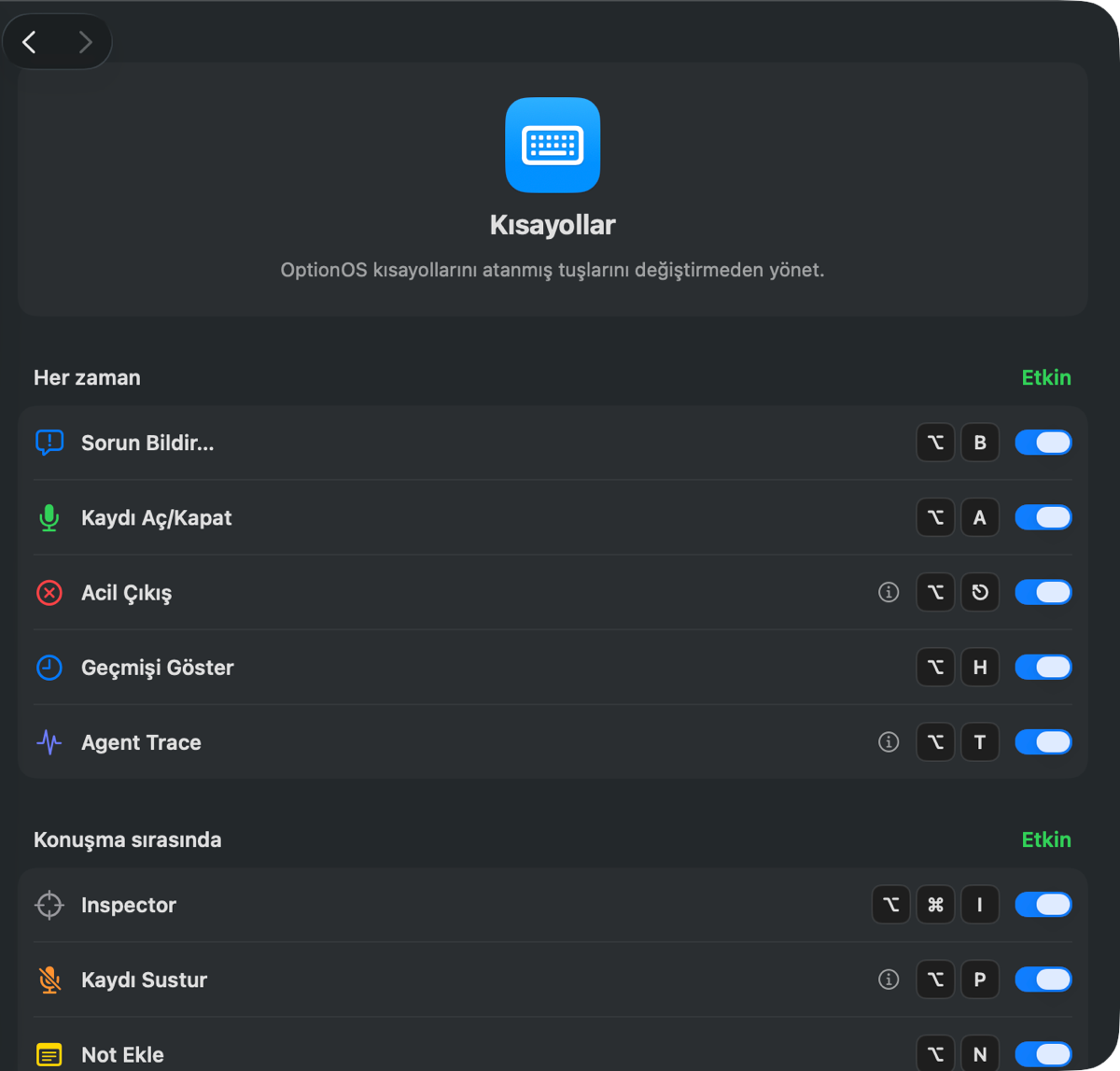
Task: Click the blue keyboard Kısayollar app icon
Action: [x=553, y=145]
